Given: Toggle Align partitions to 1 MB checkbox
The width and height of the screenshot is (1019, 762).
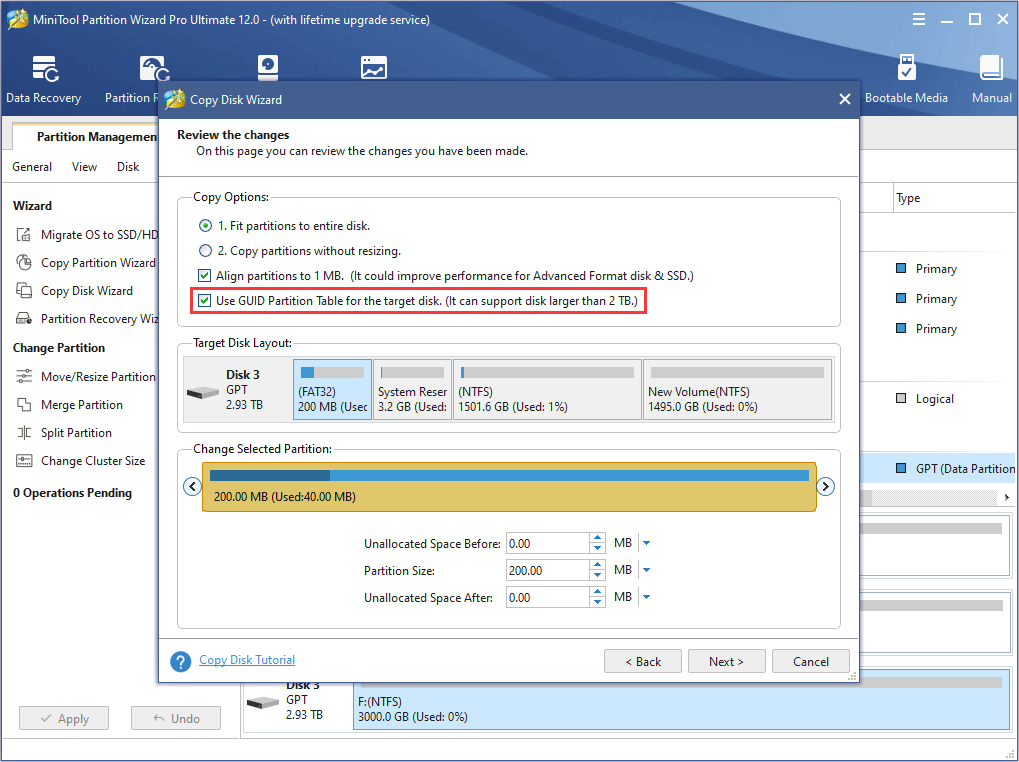Looking at the screenshot, I should click(204, 275).
